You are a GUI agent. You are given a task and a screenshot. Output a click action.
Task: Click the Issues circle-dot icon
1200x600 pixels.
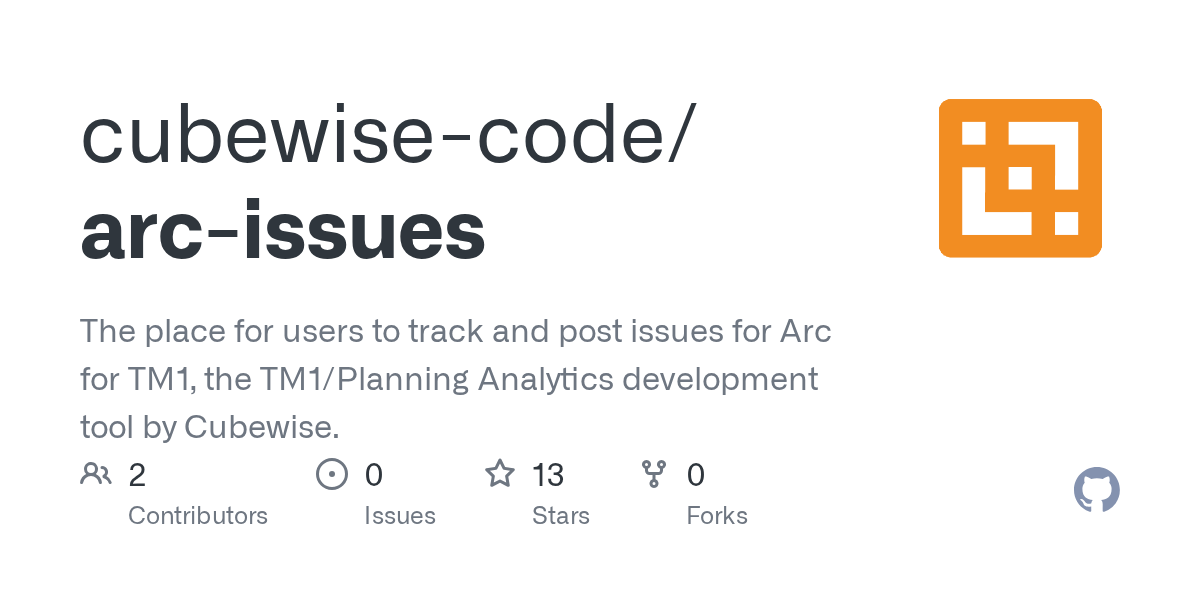pos(331,473)
